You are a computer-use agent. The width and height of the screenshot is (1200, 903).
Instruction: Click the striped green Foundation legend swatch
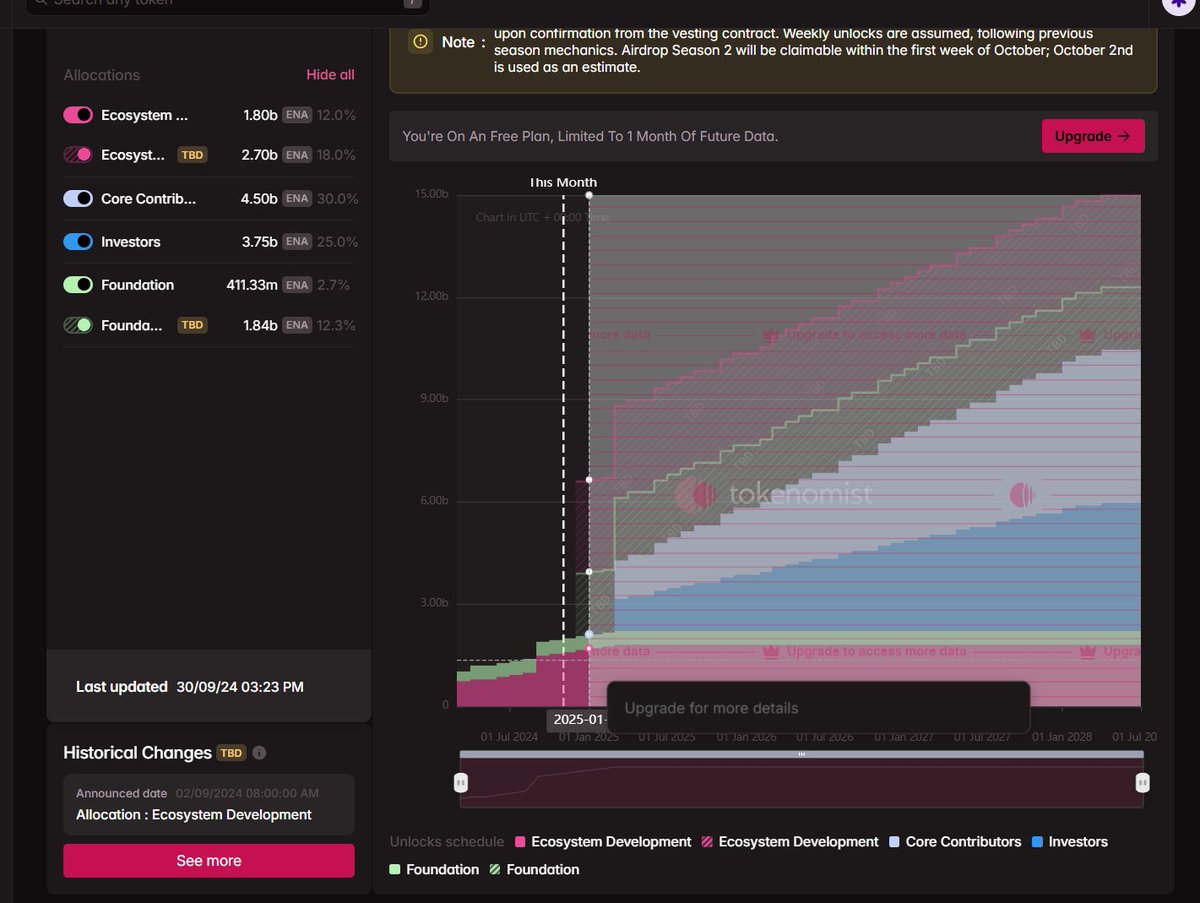pos(495,870)
